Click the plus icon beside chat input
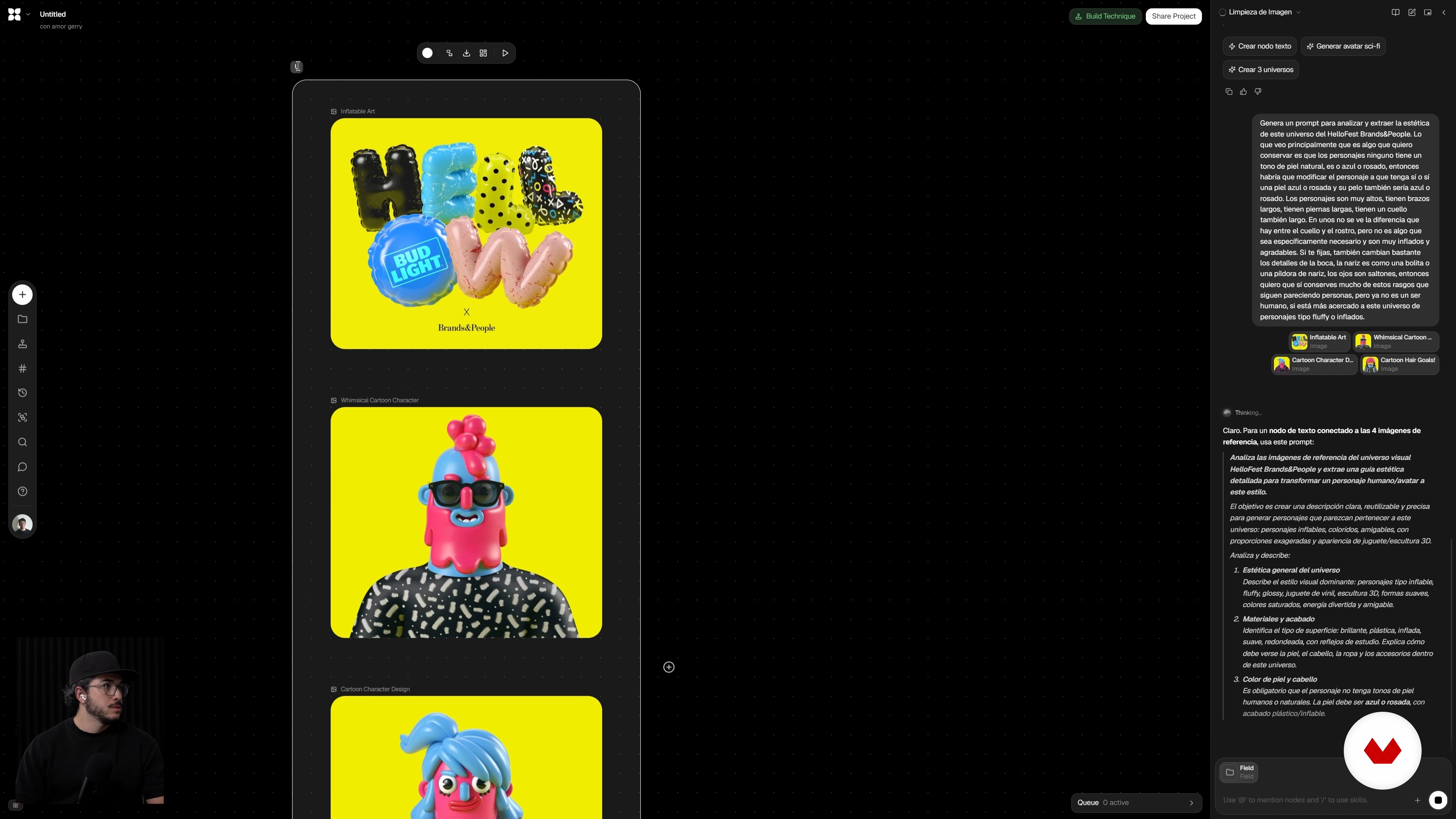 tap(1418, 800)
